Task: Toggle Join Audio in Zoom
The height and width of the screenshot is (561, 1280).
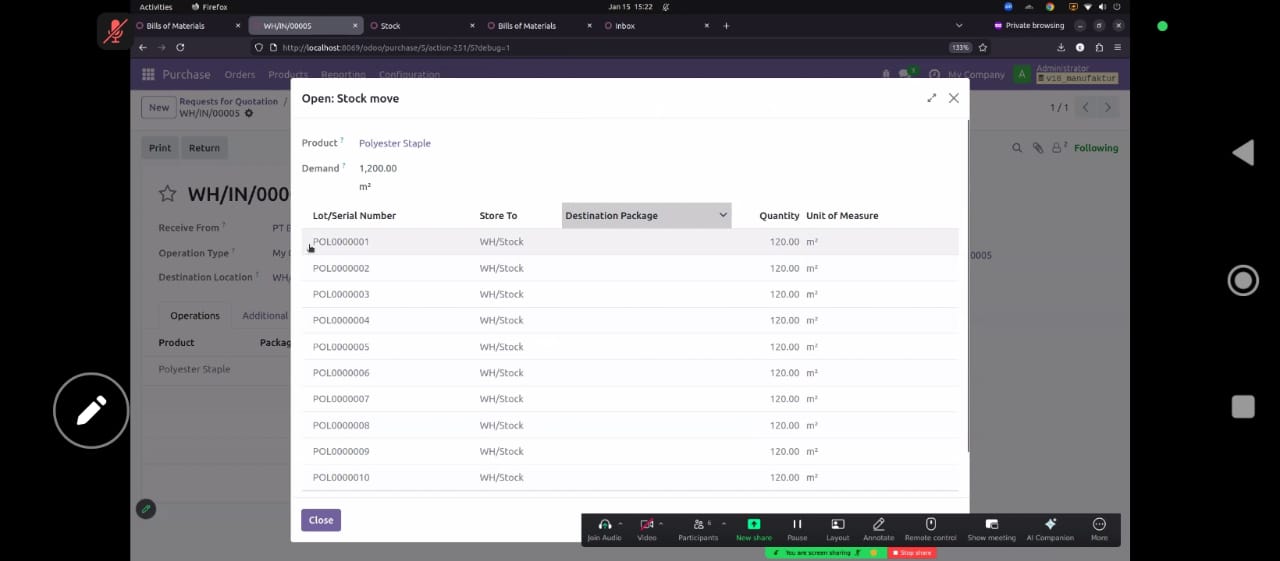Action: pyautogui.click(x=604, y=525)
